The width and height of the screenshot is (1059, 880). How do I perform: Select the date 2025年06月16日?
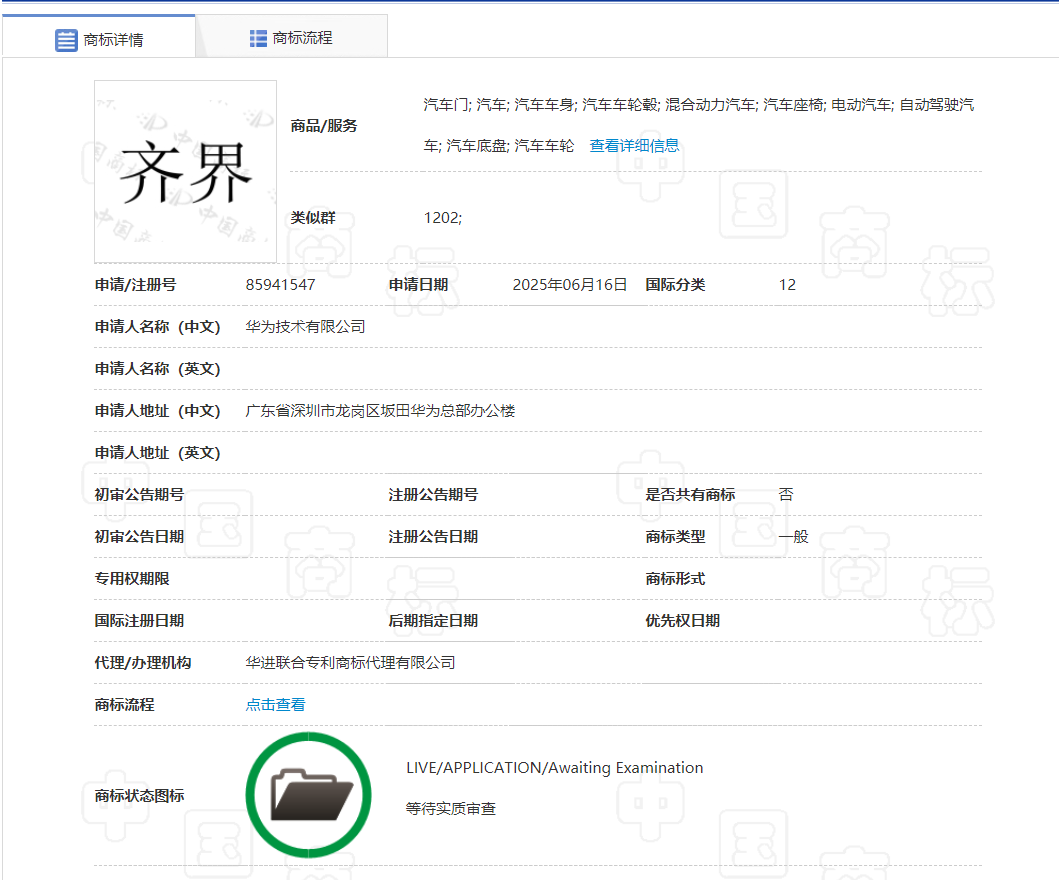[569, 285]
